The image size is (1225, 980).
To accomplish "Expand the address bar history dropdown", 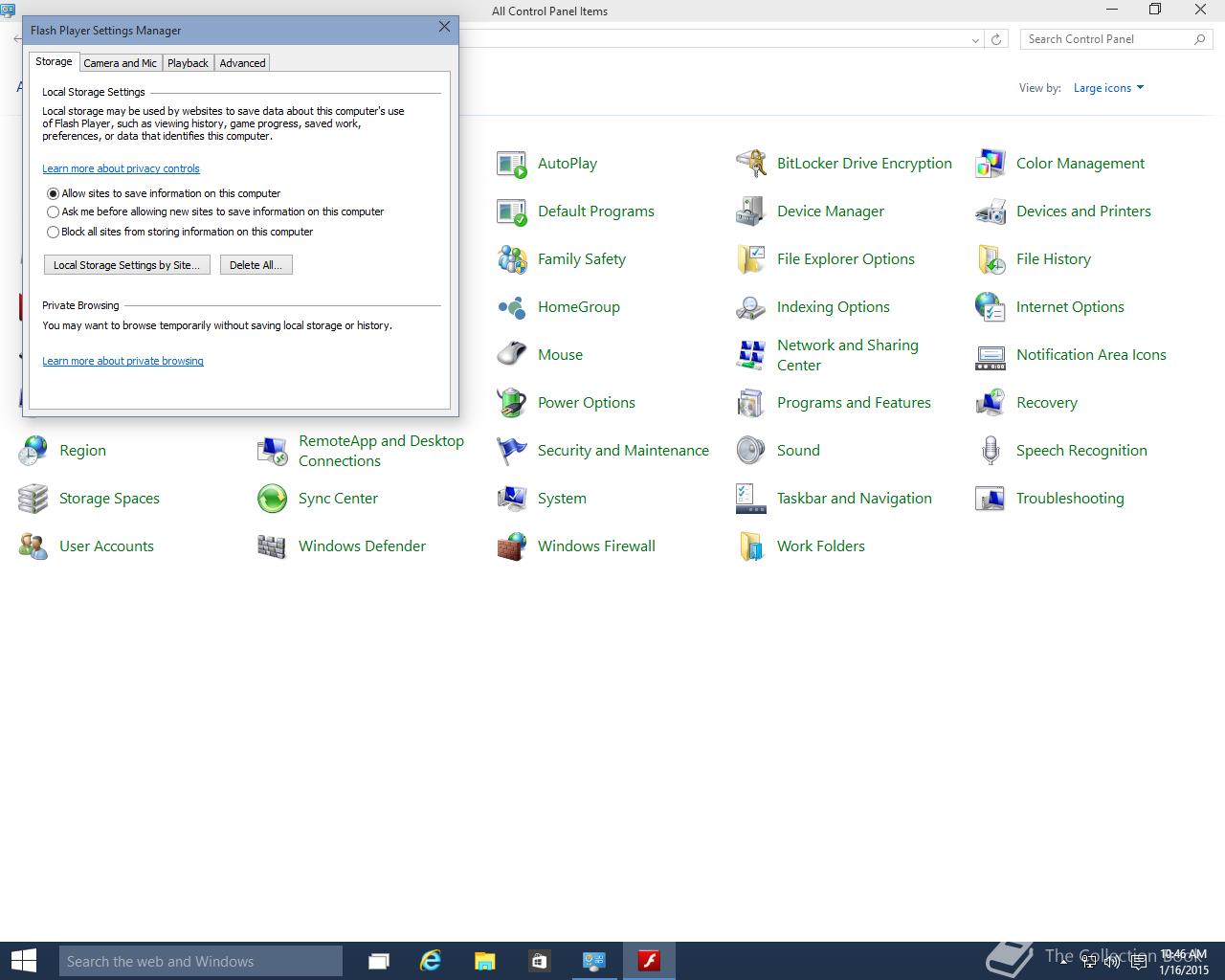I will click(x=975, y=39).
